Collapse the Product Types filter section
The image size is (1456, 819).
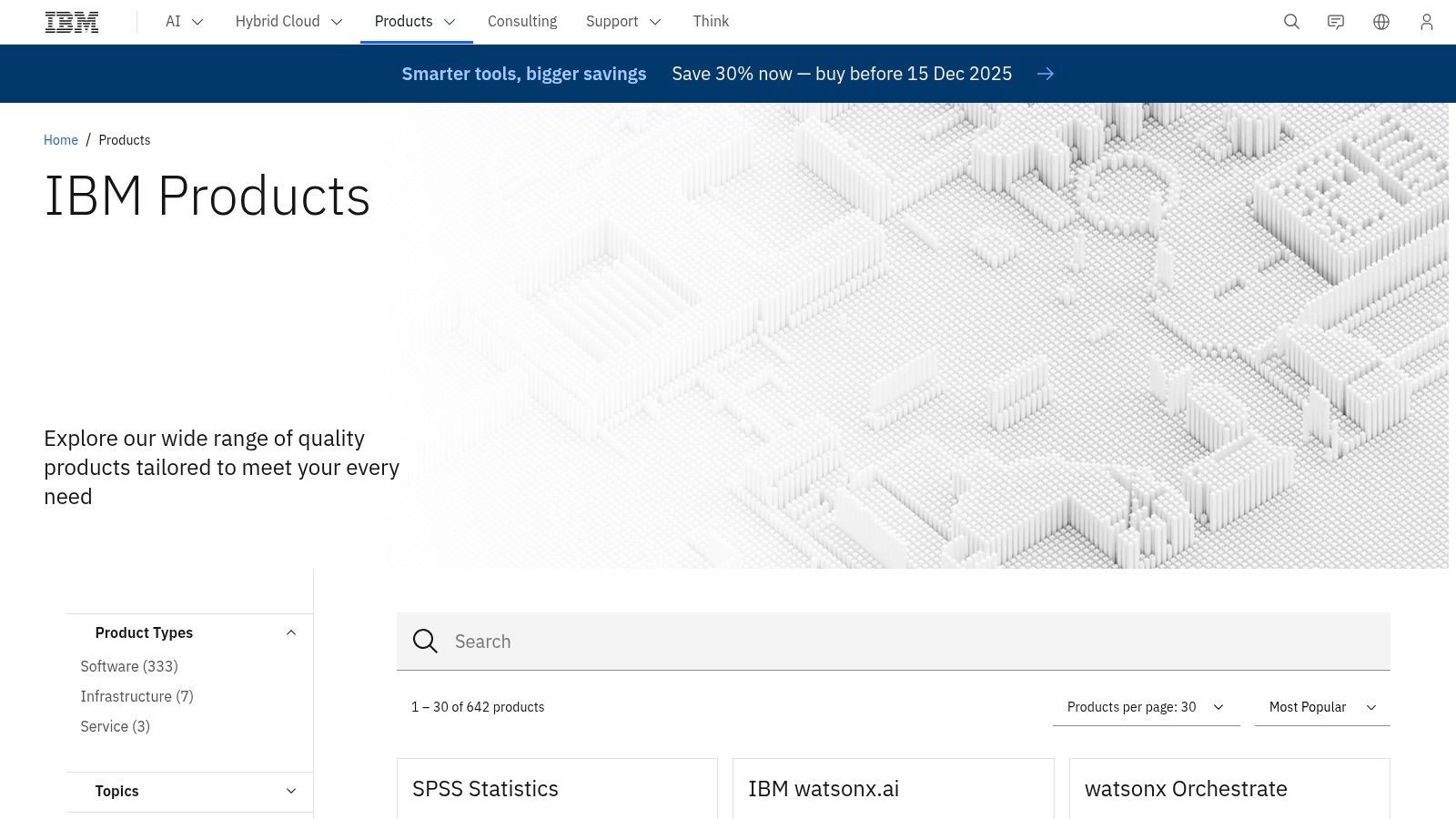coord(290,632)
